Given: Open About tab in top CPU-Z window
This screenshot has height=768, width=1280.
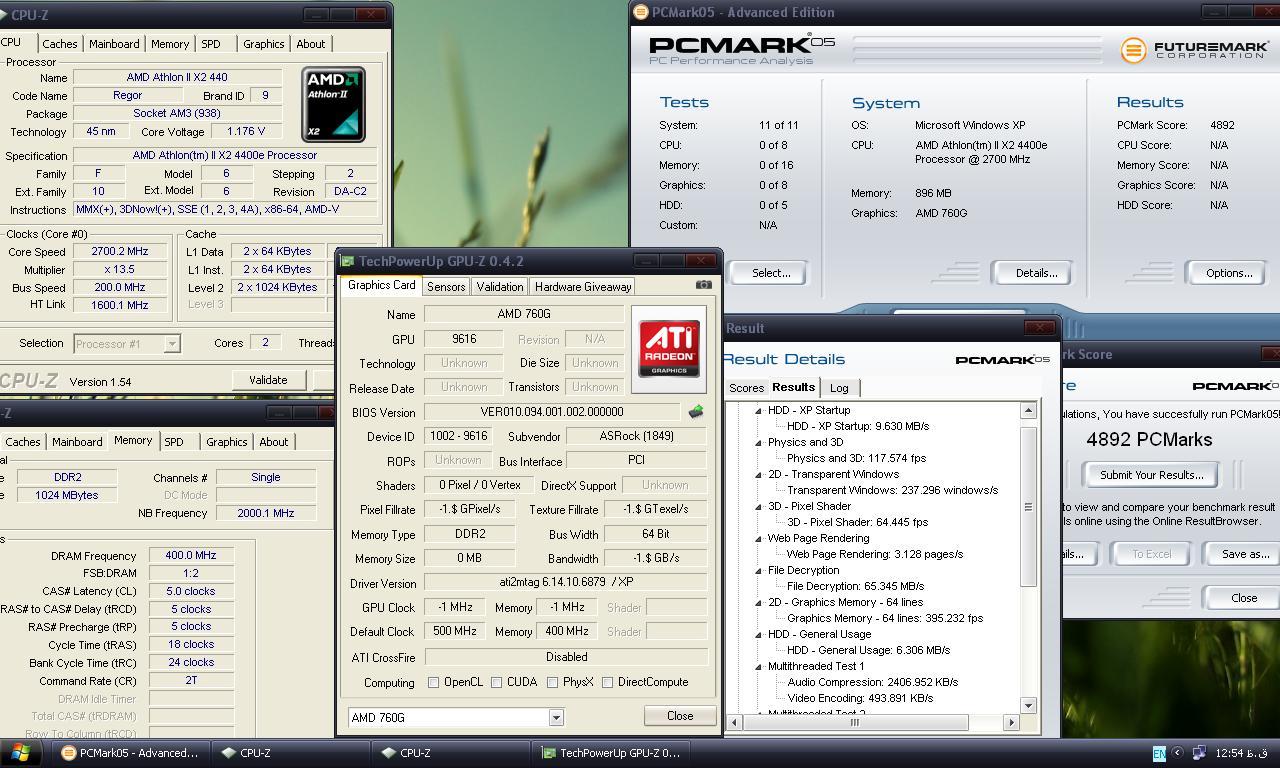Looking at the screenshot, I should pyautogui.click(x=310, y=44).
